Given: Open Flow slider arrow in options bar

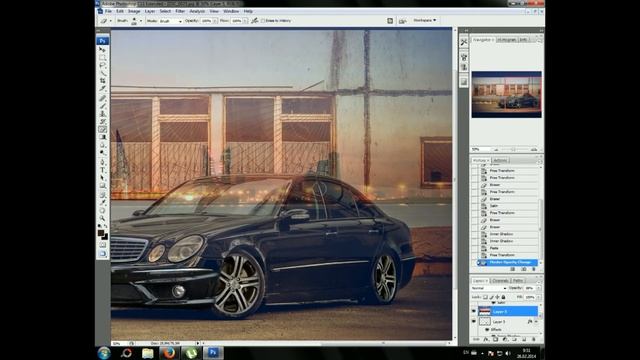Looking at the screenshot, I should coord(245,21).
